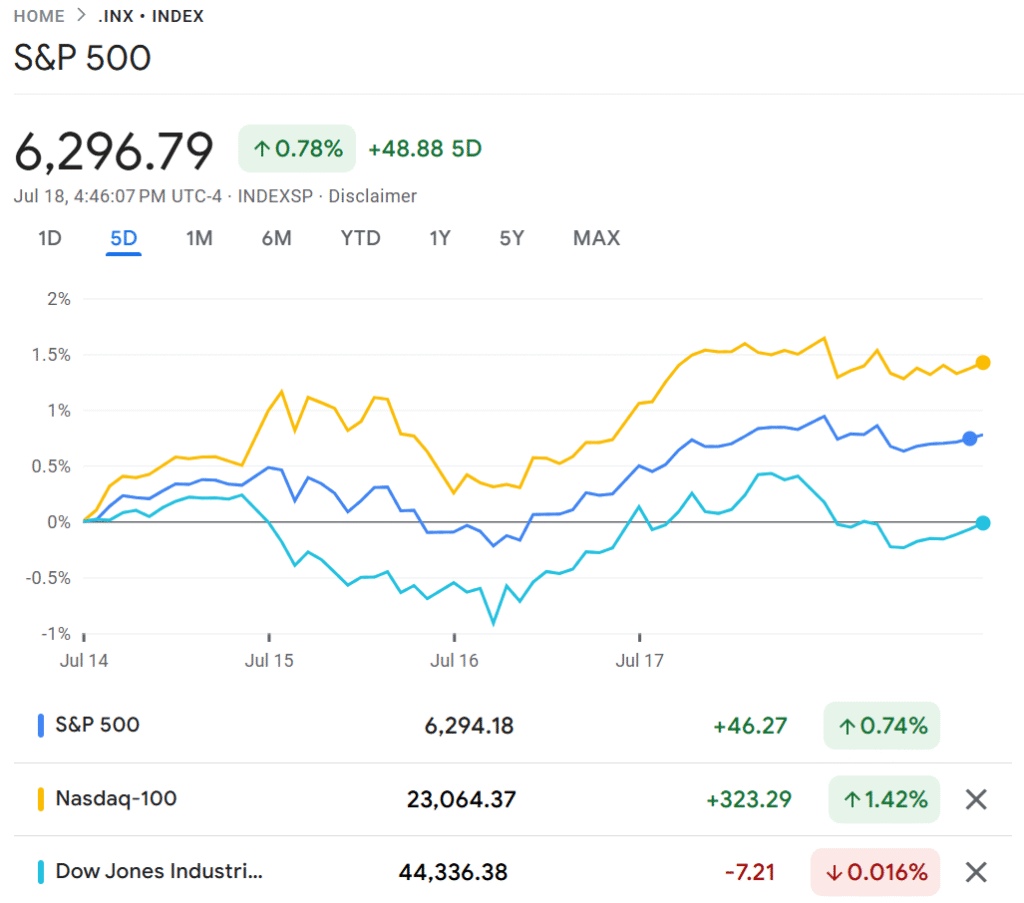Click the main price 6,296.79
This screenshot has height=903, width=1024.
114,151
